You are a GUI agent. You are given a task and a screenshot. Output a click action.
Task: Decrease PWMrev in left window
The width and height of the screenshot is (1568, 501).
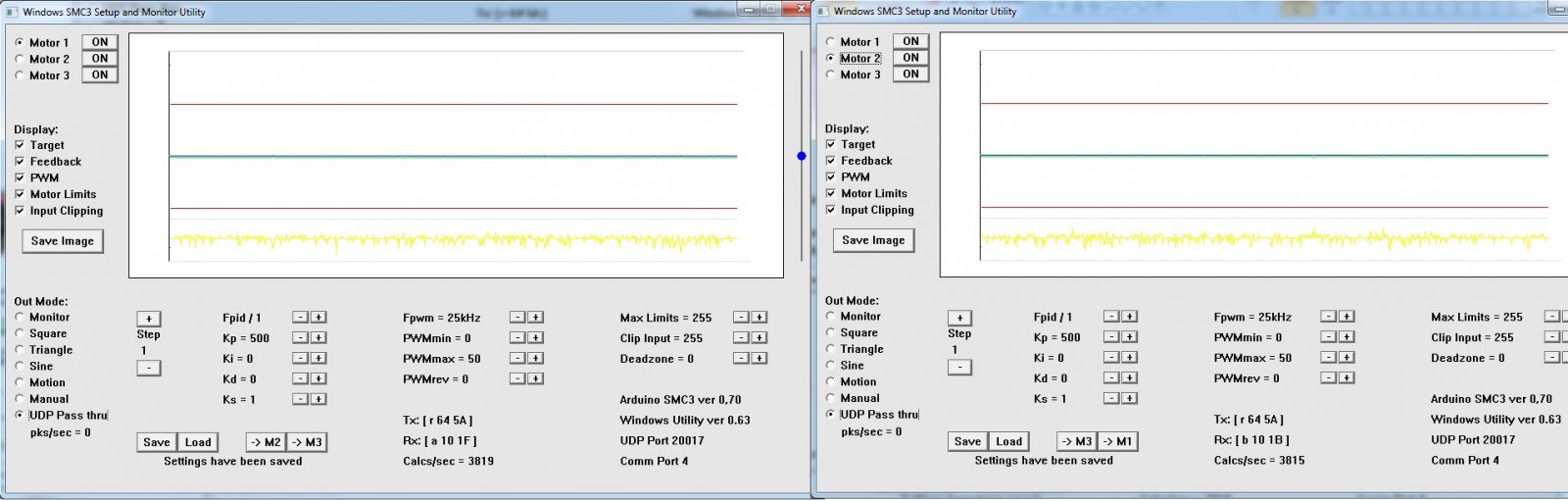click(517, 378)
